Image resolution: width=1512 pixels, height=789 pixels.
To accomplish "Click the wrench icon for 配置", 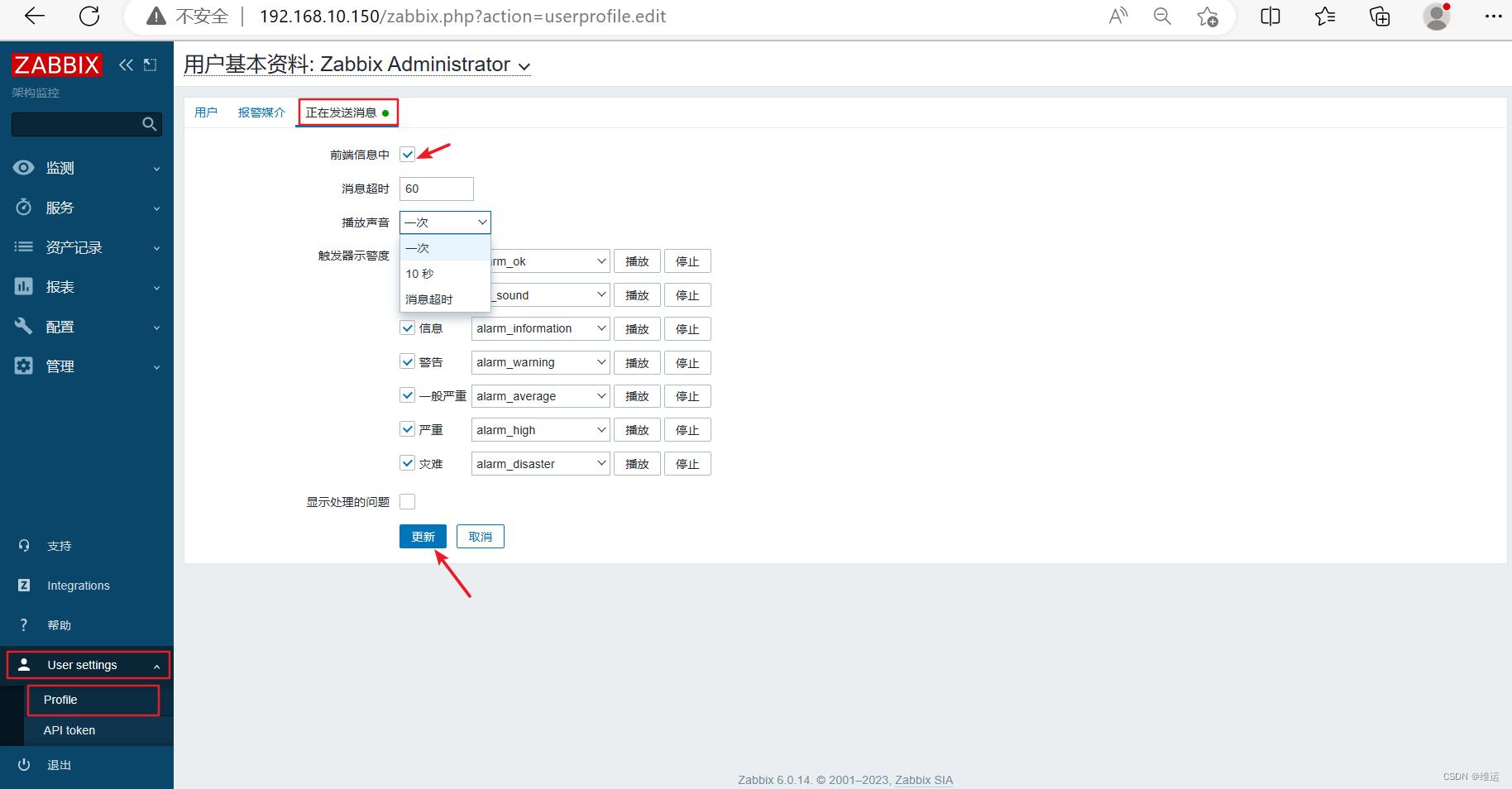I will coord(24,326).
